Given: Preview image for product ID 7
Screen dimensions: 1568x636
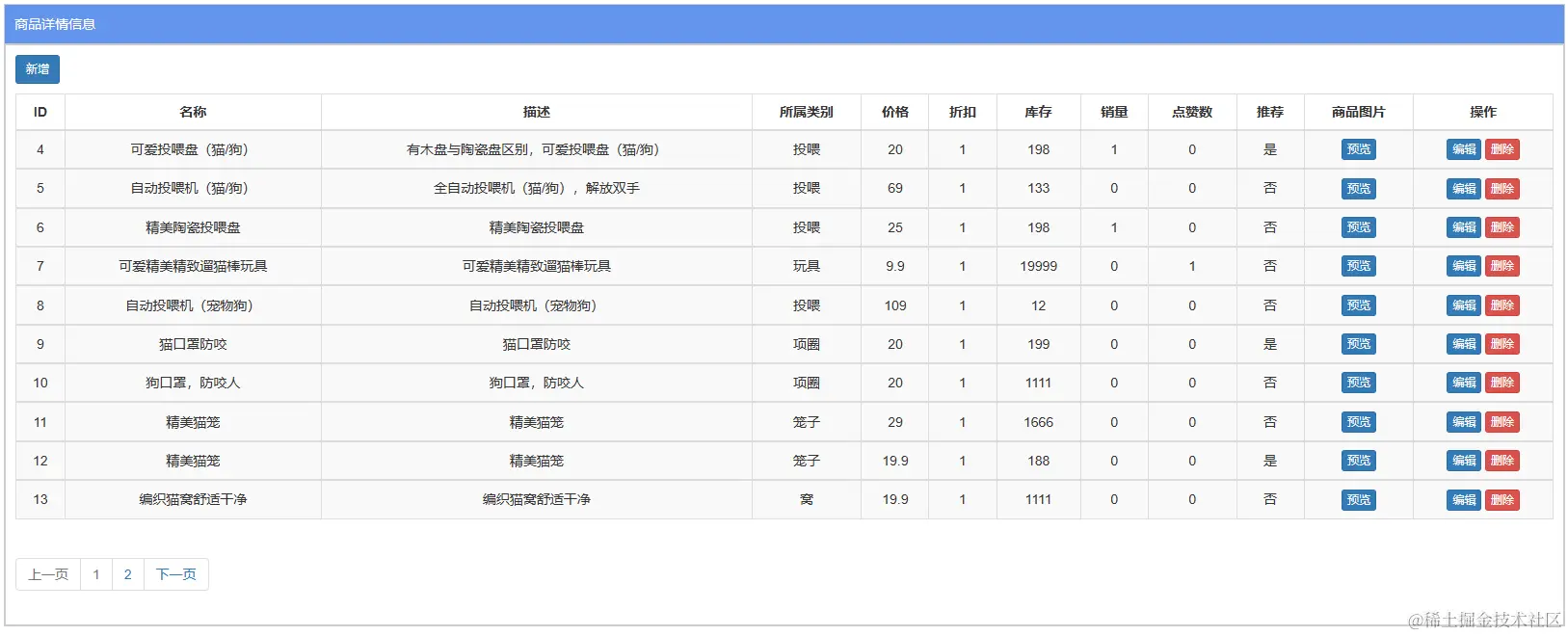Looking at the screenshot, I should click(1358, 266).
